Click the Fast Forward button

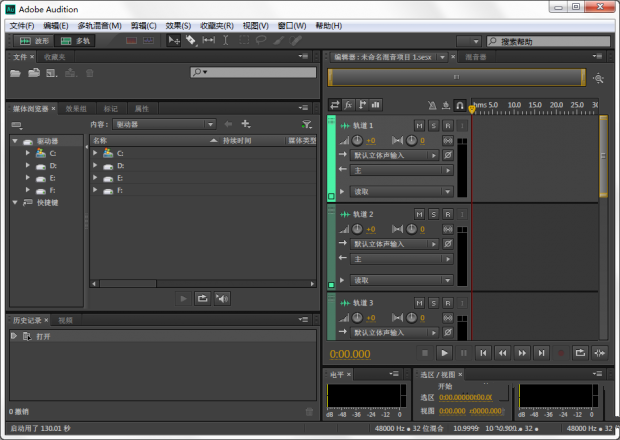click(x=522, y=353)
